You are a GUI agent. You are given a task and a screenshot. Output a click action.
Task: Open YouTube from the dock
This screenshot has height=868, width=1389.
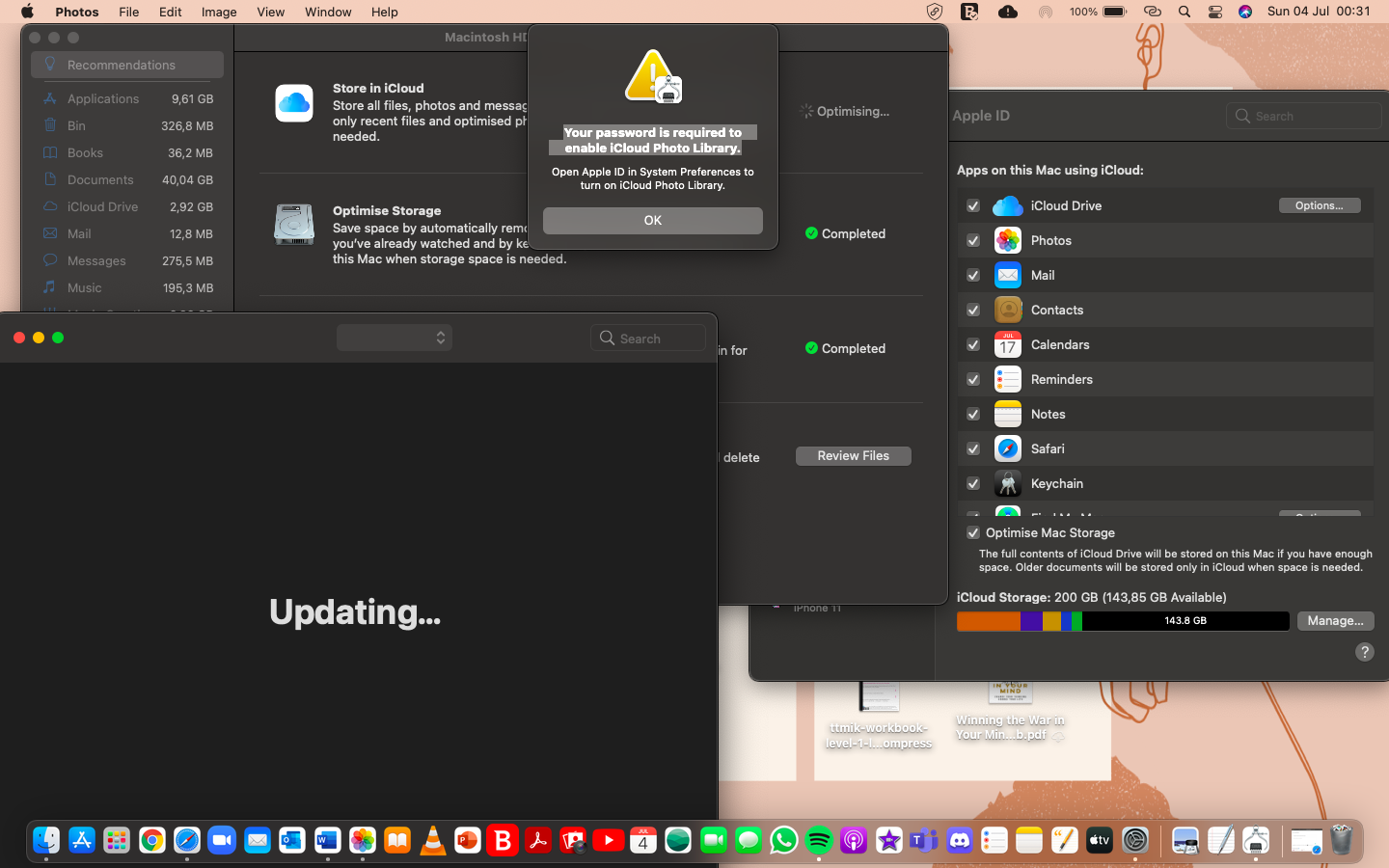tap(609, 841)
